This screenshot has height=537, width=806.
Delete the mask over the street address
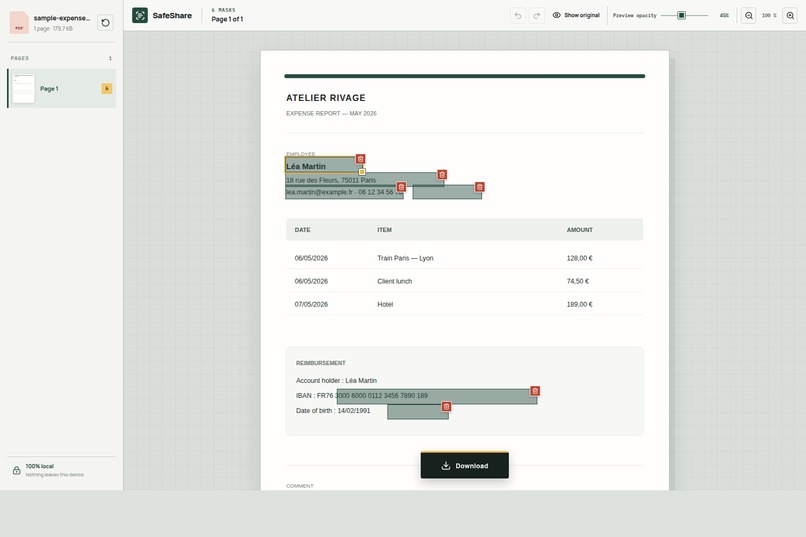tap(442, 175)
